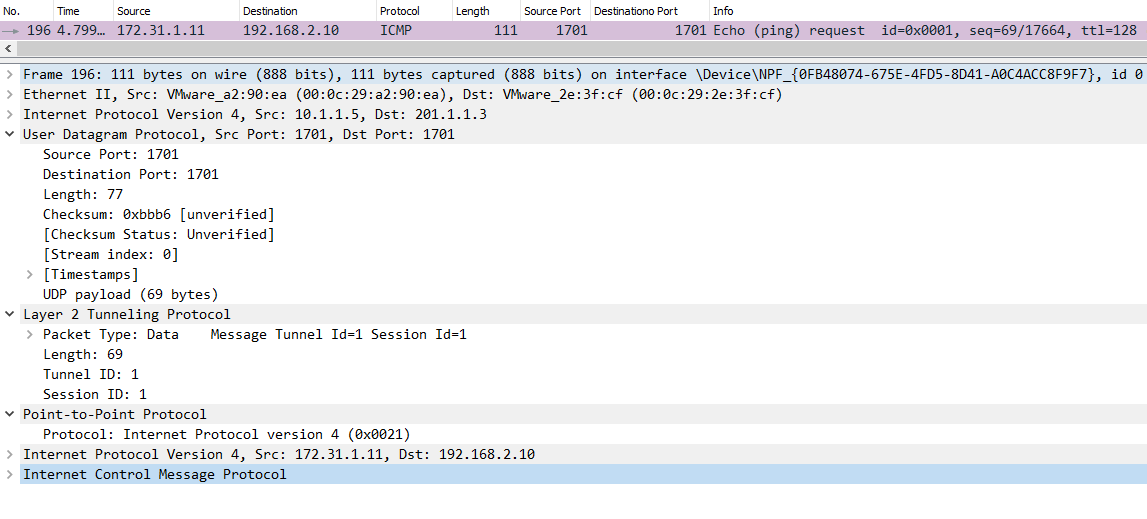Select the UDP Length: 77 field
This screenshot has width=1147, height=519.
(x=83, y=194)
